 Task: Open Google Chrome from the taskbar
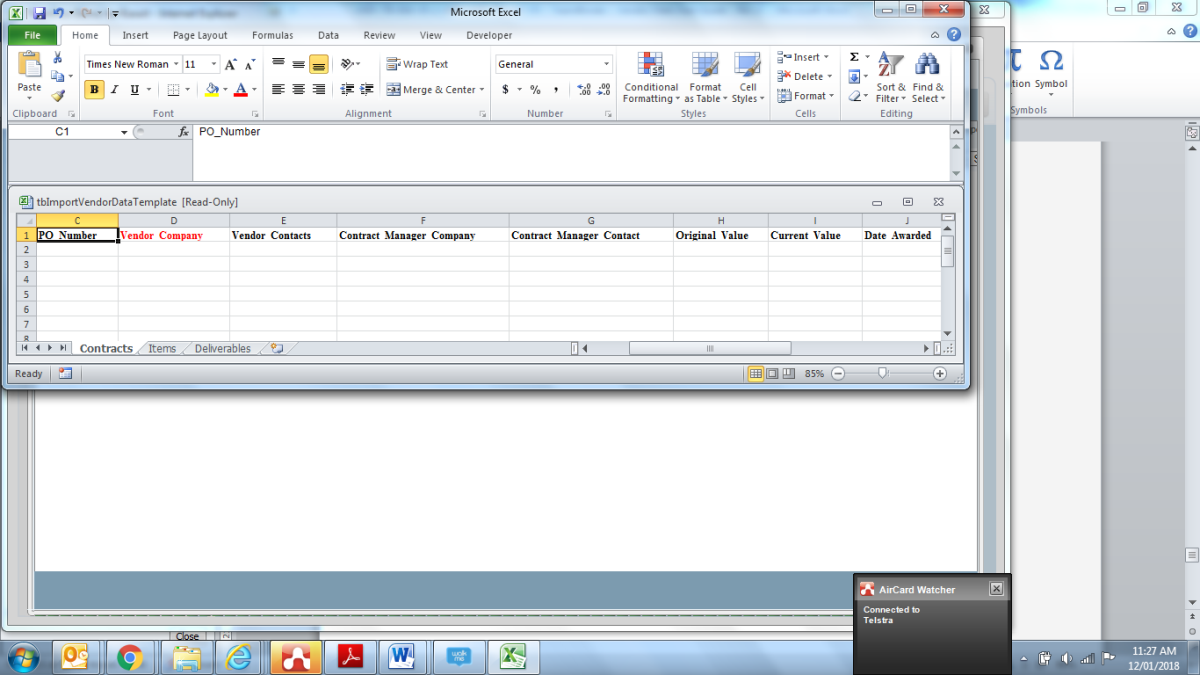pos(129,657)
